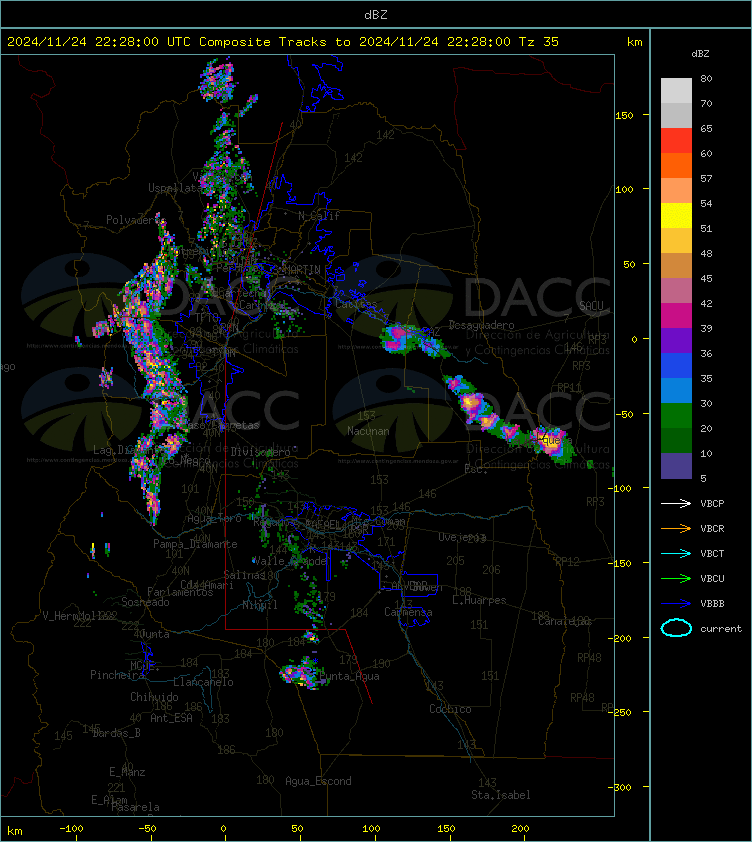The height and width of the screenshot is (842, 752).
Task: Pick the red 65-60 dBZ swatch
Action: click(676, 141)
